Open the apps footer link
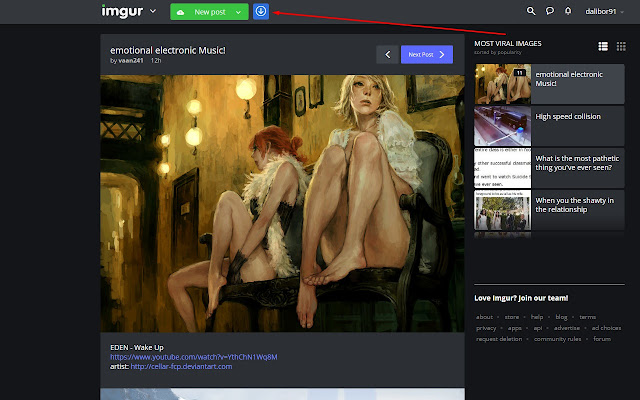The image size is (640, 400). click(x=514, y=328)
